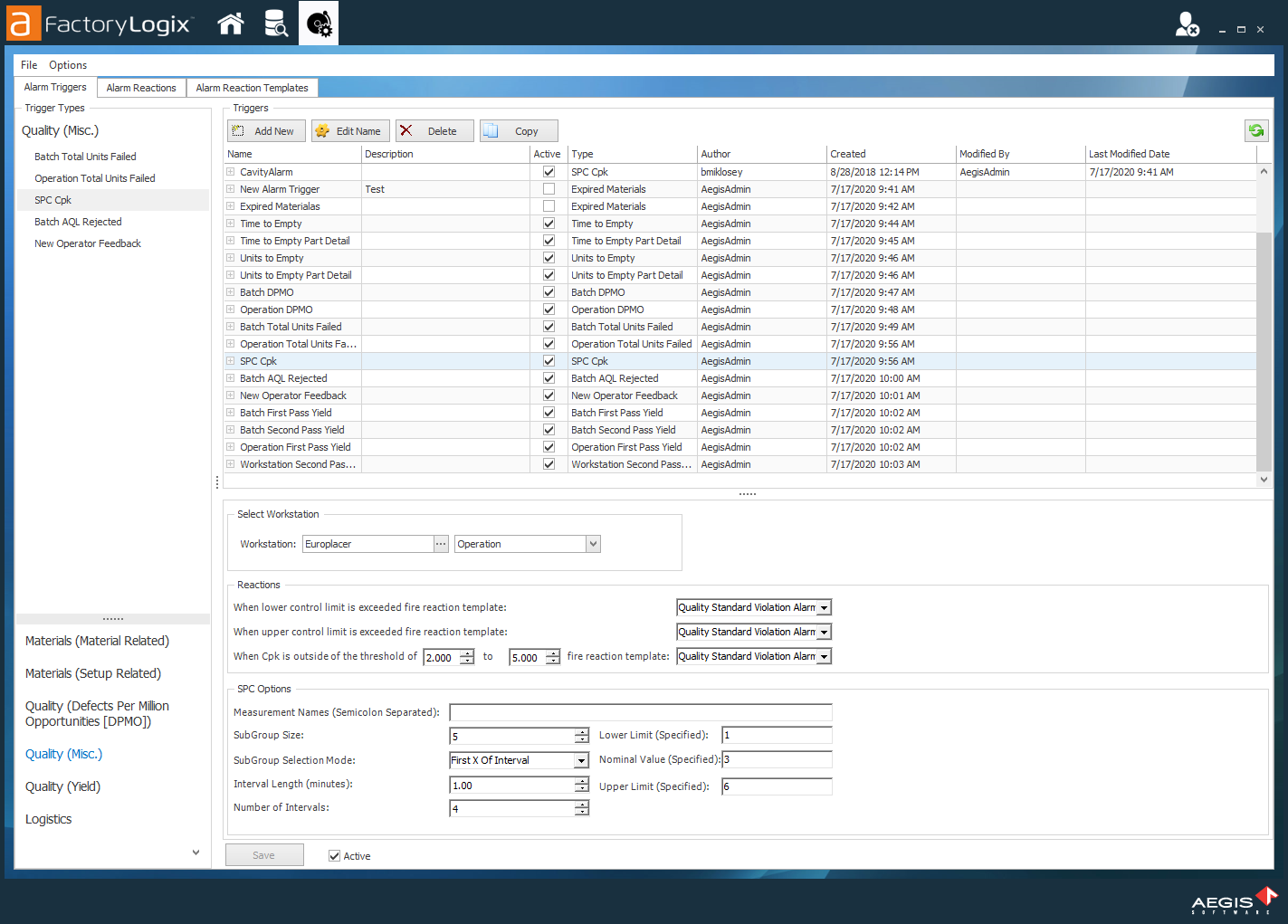Click the user account icon

tap(1186, 24)
